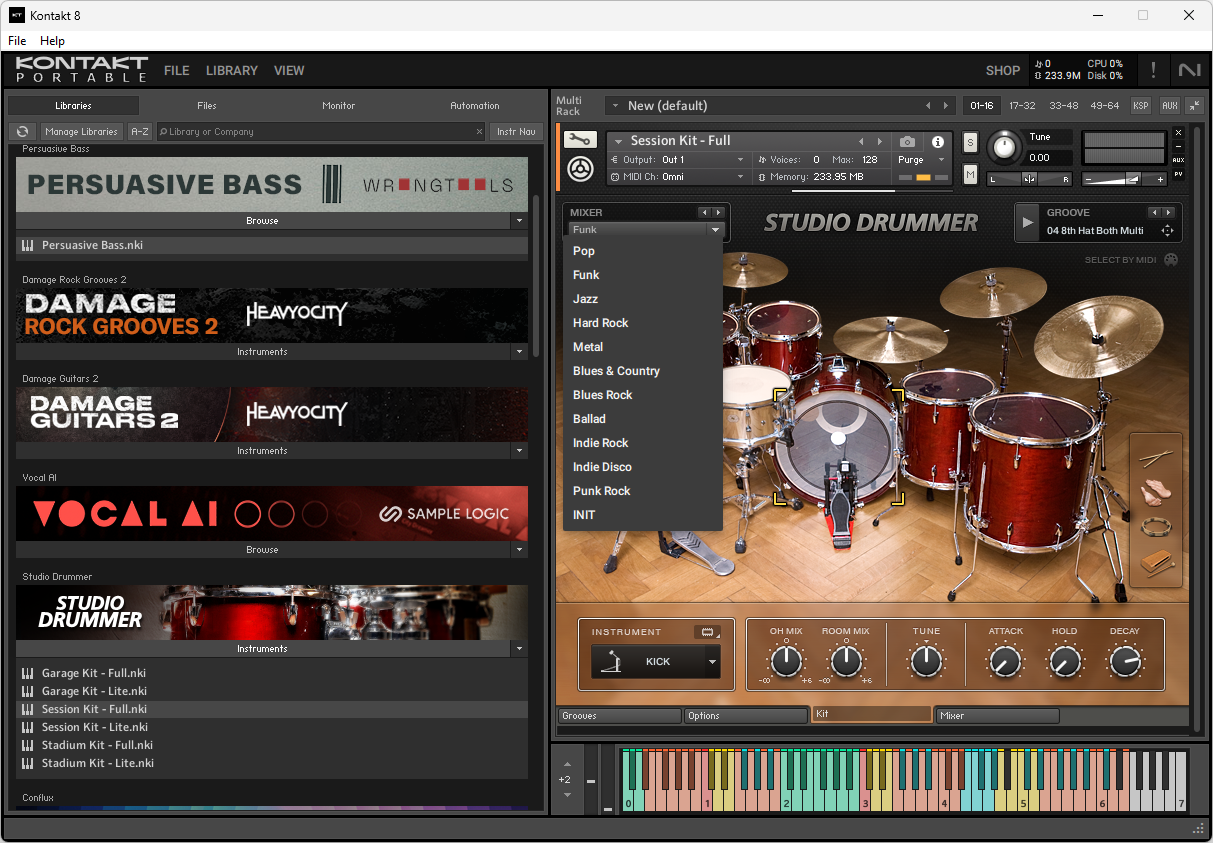Open the Purge menu
This screenshot has height=843, width=1213.
point(922,160)
